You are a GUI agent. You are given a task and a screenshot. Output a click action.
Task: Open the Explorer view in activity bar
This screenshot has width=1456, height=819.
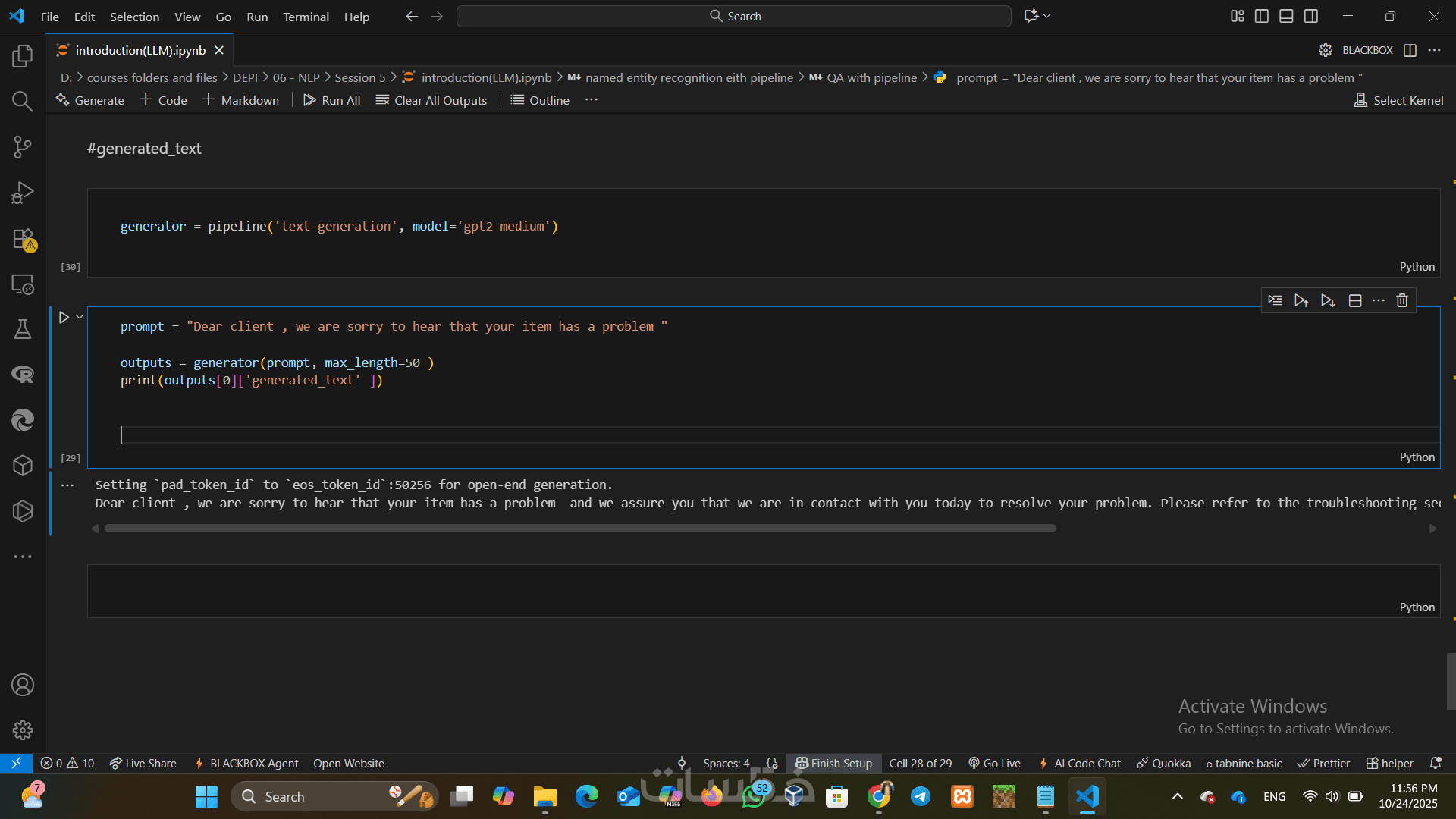[23, 55]
